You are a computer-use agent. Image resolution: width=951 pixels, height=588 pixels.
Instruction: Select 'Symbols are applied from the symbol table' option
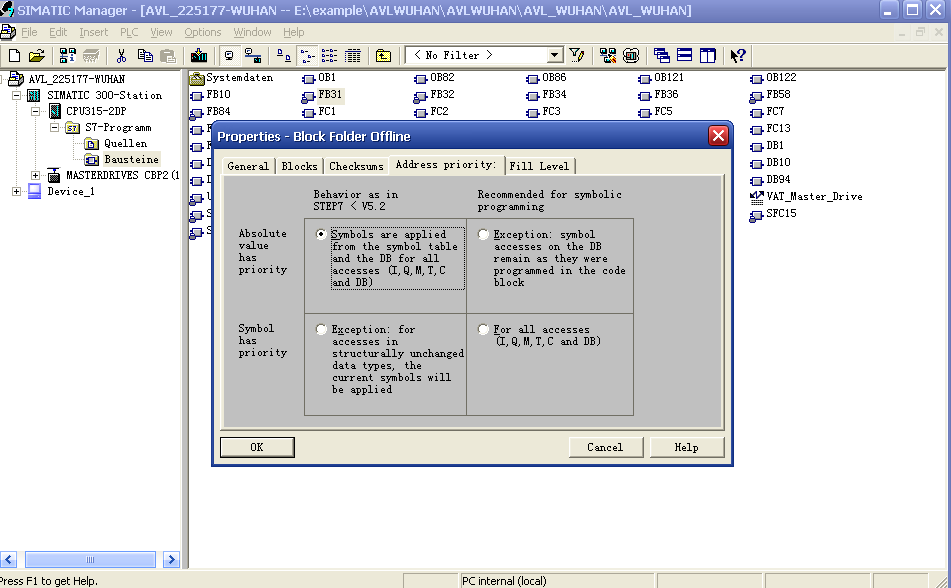[321, 234]
